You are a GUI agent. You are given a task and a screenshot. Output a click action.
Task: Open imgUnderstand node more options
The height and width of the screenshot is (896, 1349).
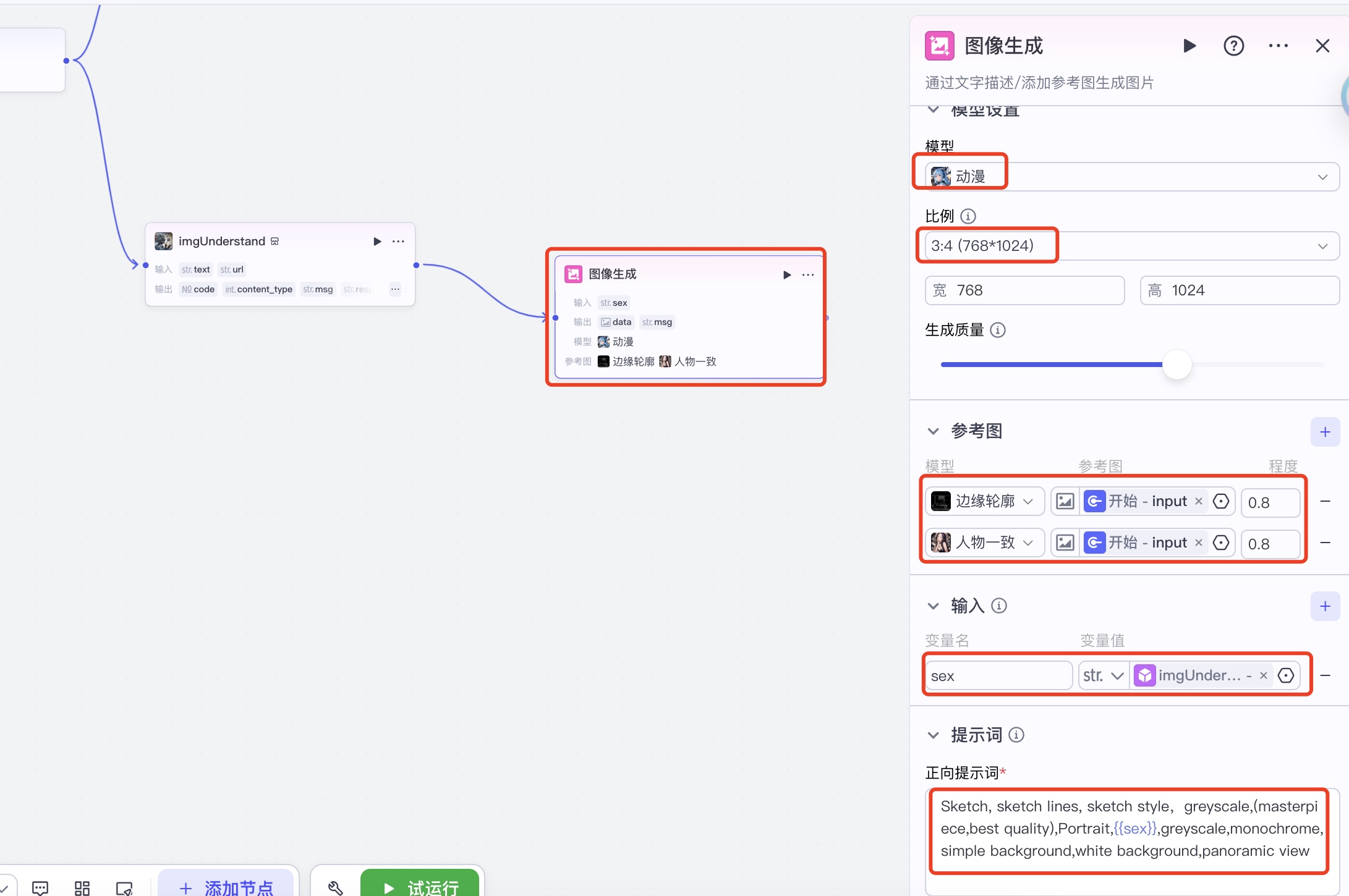coord(398,241)
